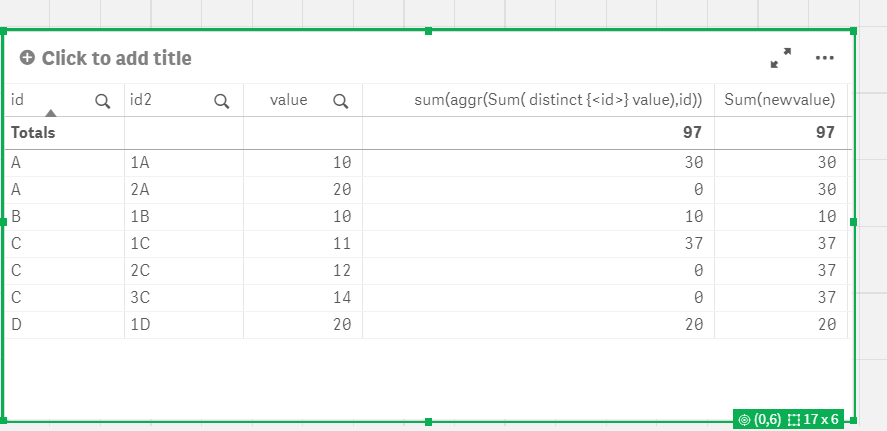Click the sum(aggr(...)) expression column header
This screenshot has height=431, width=887.
click(558, 100)
